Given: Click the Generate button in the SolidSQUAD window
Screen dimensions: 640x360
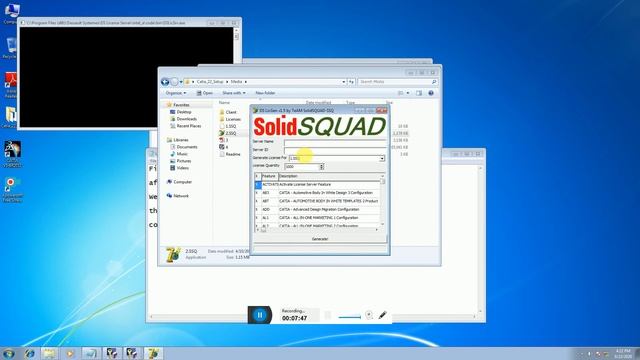Looking at the screenshot, I should [320, 239].
